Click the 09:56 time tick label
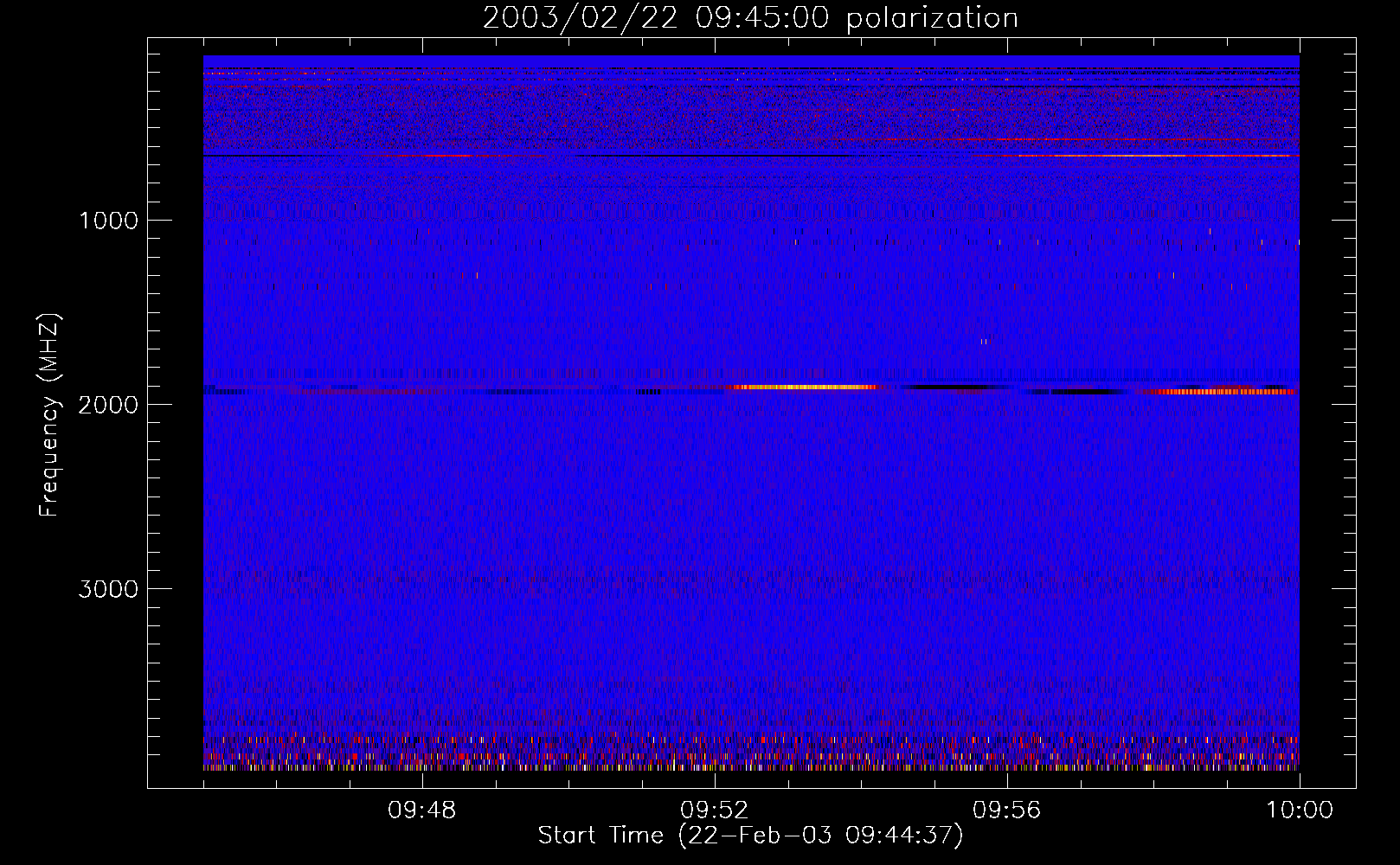This screenshot has width=1400, height=865. point(1007,811)
